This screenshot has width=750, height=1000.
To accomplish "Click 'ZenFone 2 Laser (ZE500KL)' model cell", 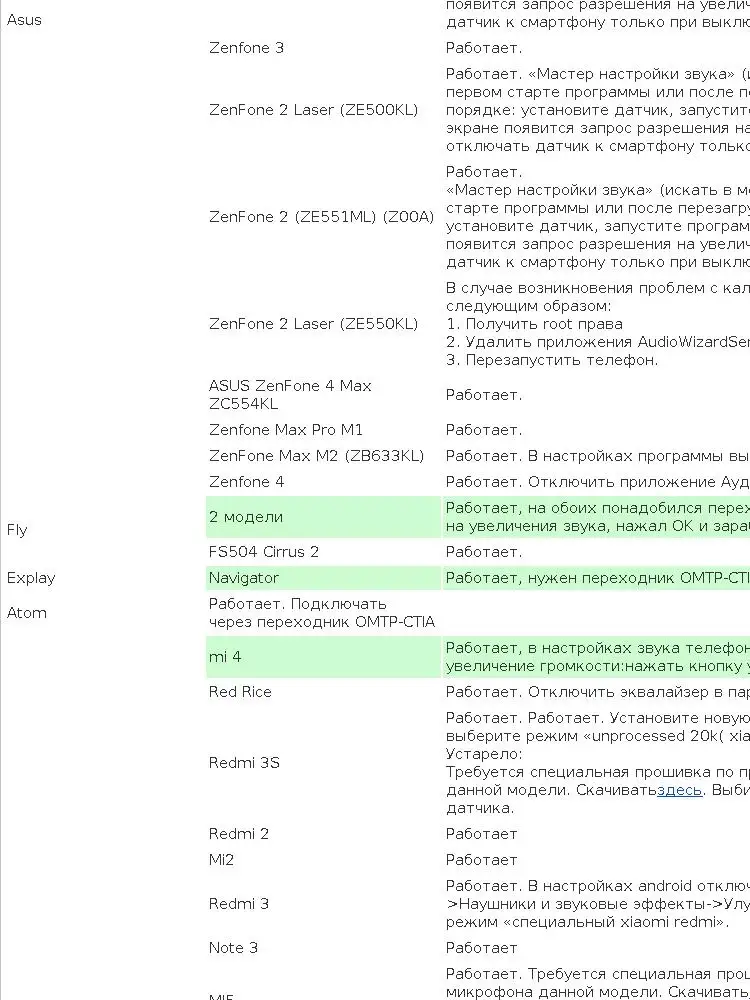I will [x=313, y=110].
